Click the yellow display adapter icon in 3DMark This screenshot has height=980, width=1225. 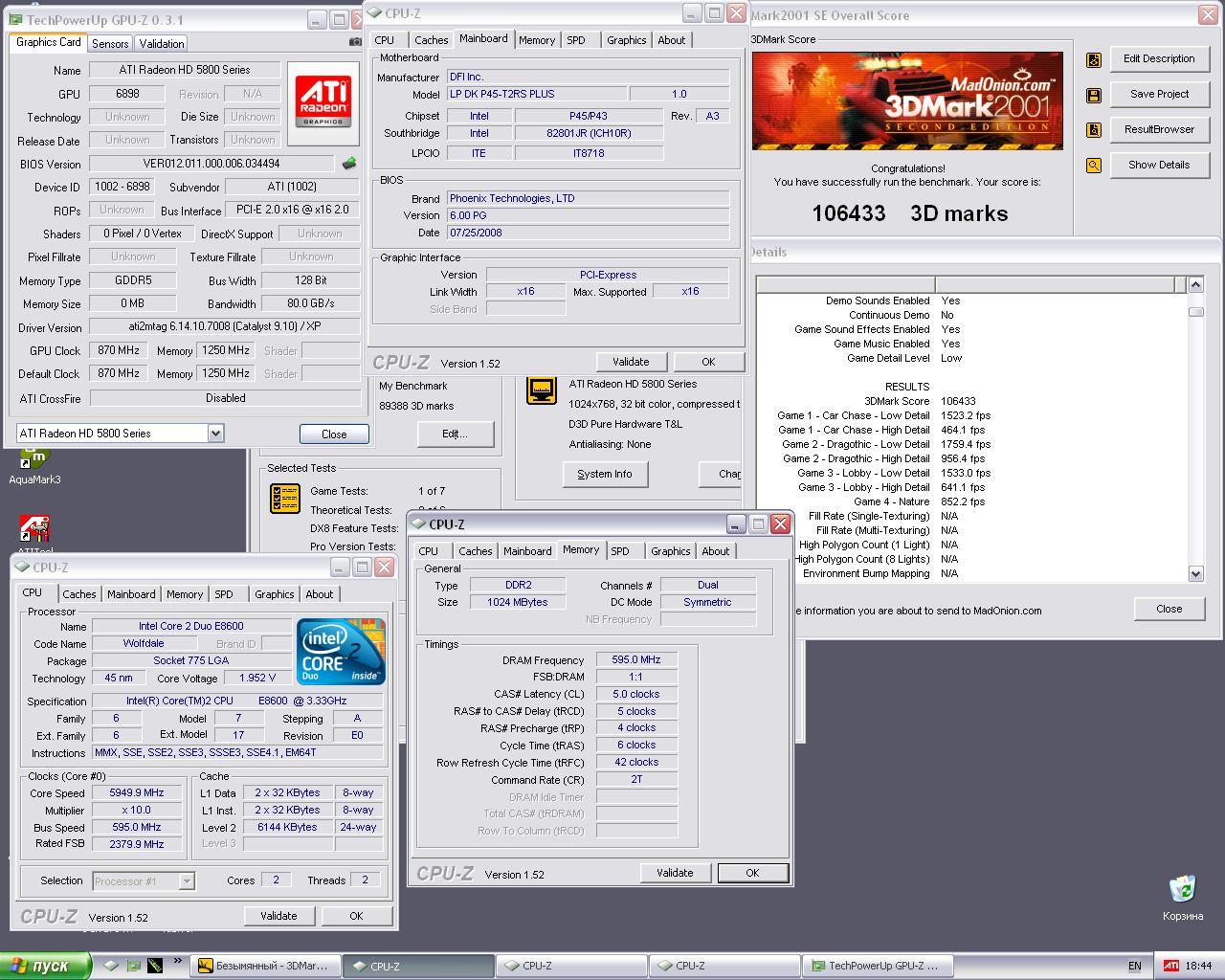542,390
